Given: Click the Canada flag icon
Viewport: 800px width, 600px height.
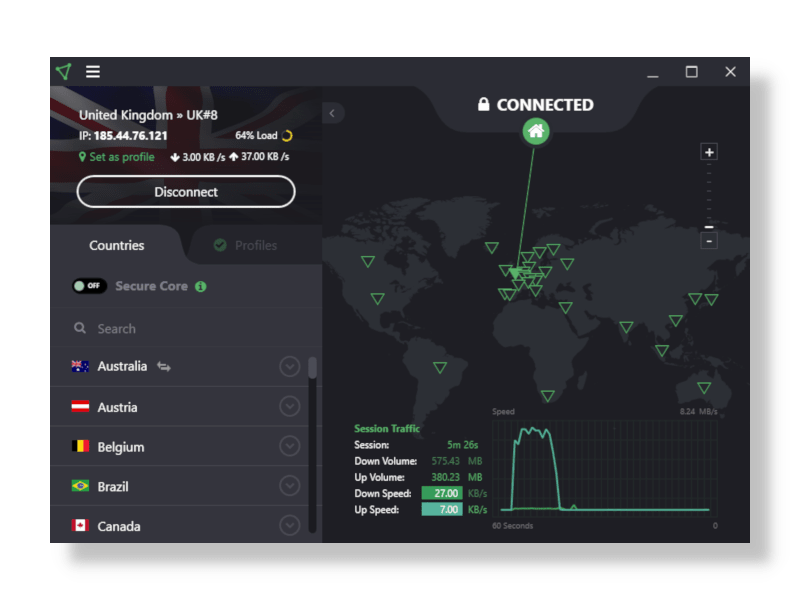Looking at the screenshot, I should tap(80, 525).
